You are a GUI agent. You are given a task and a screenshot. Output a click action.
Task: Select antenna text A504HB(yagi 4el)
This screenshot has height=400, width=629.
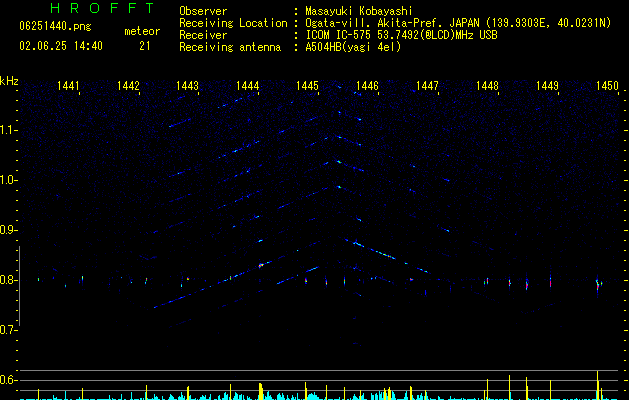pos(353,47)
